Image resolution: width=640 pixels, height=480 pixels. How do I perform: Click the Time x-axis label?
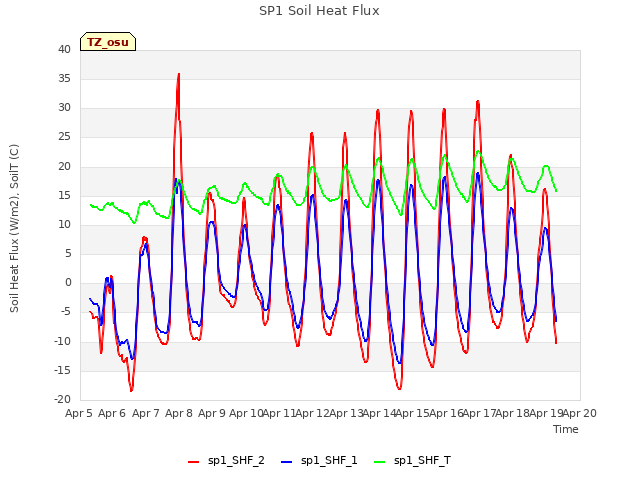[566, 429]
